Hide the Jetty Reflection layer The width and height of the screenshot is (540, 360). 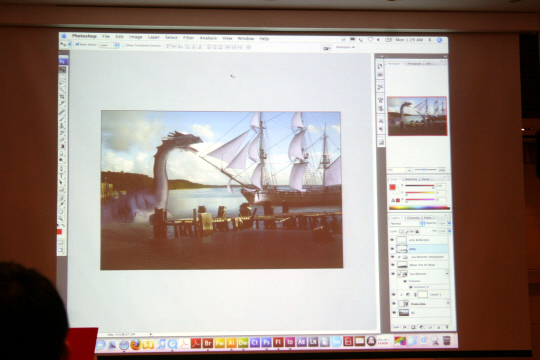(392, 240)
